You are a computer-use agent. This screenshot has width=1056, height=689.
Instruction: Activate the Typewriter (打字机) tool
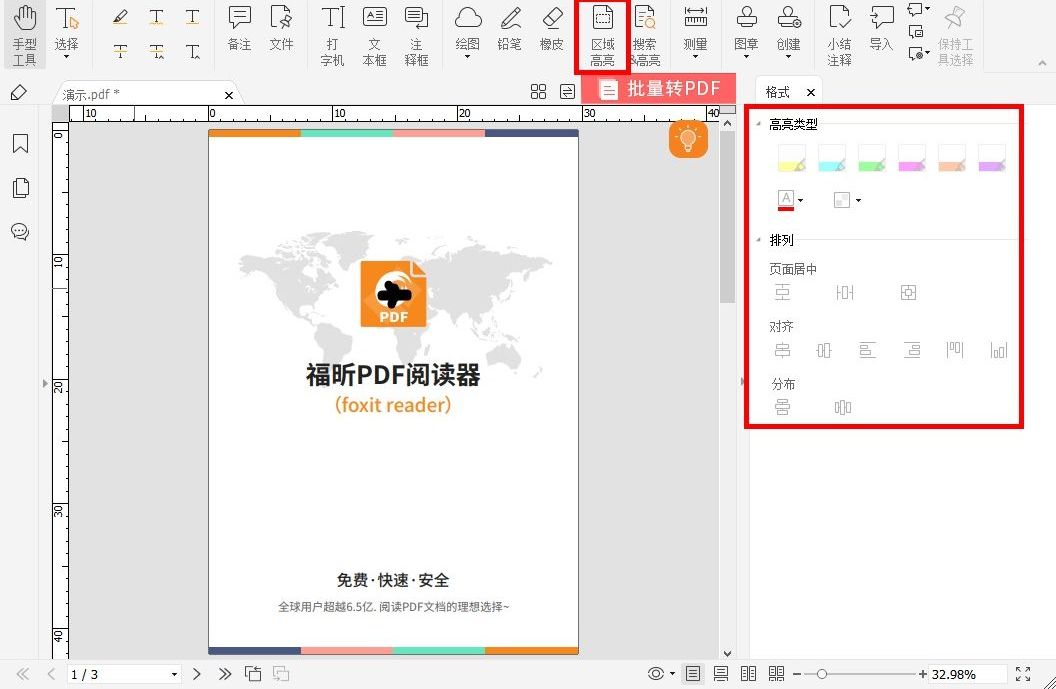click(x=333, y=36)
